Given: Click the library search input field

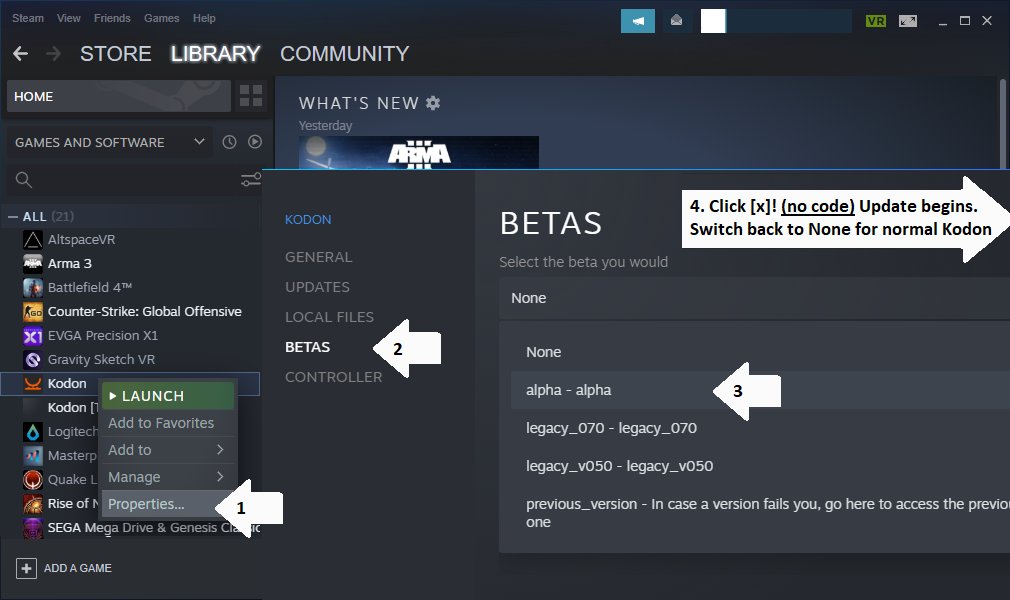Looking at the screenshot, I should [x=135, y=180].
